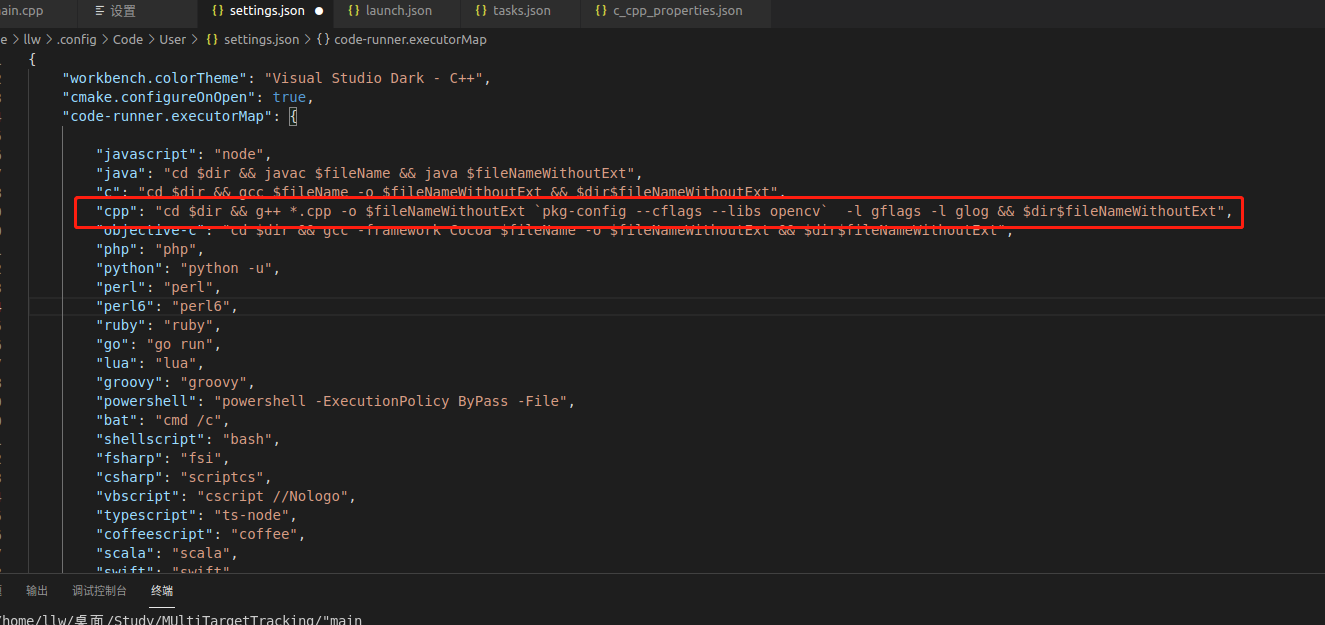The height and width of the screenshot is (625, 1325).
Task: Select the 终端 panel tab
Action: (162, 591)
